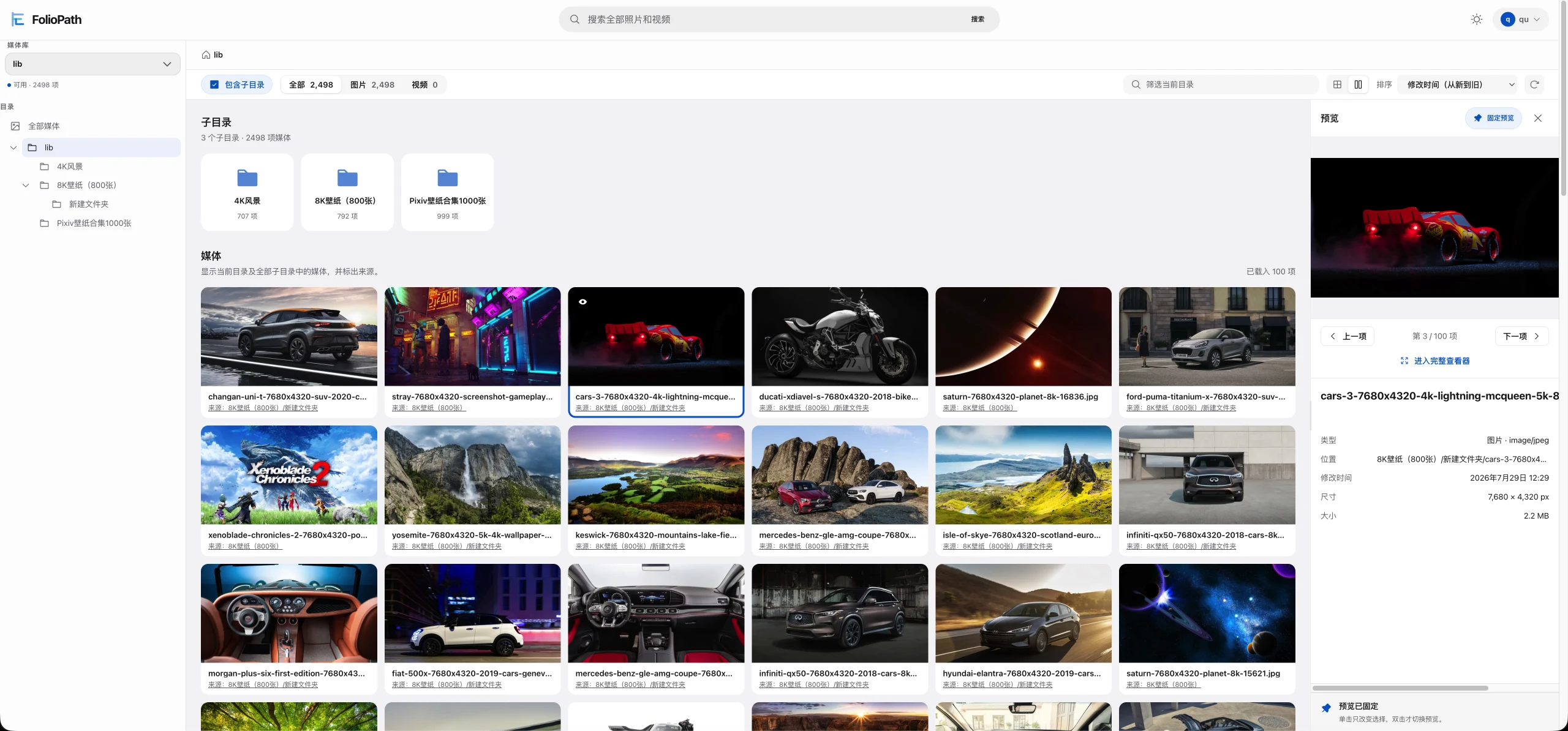Select the hyundai-elantra thumbnail
Viewport: 1568px width, 731px height.
[x=1023, y=613]
